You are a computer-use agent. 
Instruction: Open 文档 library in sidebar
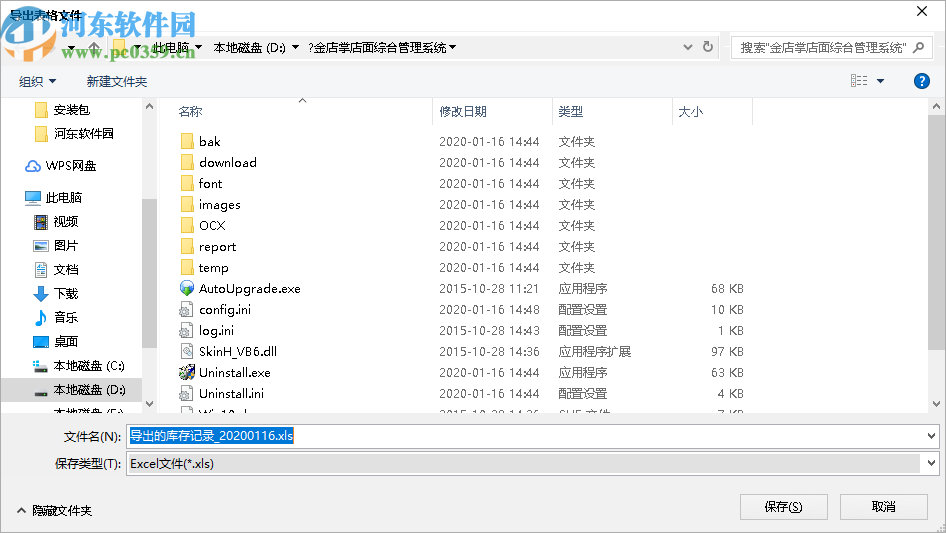point(56,269)
